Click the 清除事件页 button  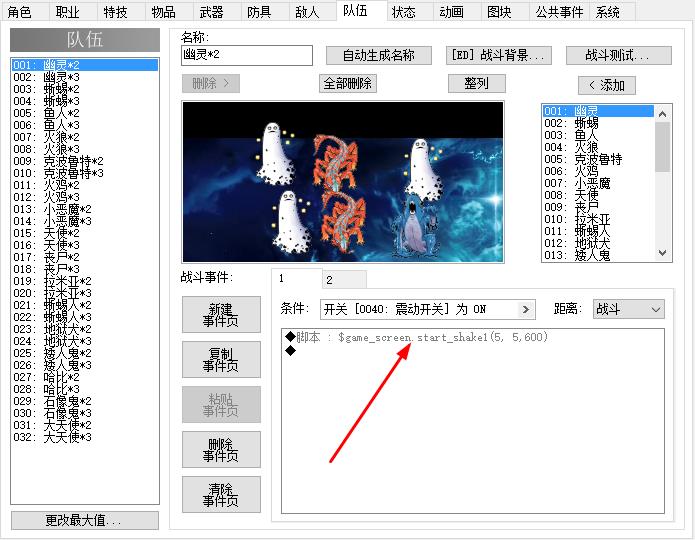[x=221, y=495]
